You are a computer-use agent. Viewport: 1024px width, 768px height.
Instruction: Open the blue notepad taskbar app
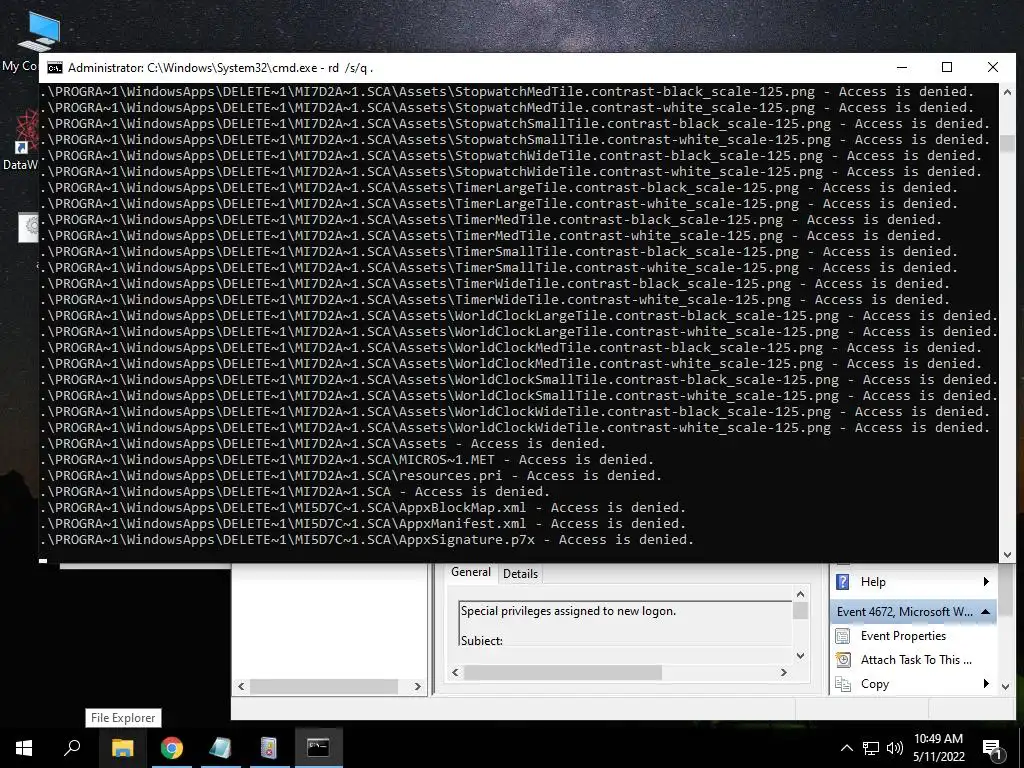pos(220,748)
